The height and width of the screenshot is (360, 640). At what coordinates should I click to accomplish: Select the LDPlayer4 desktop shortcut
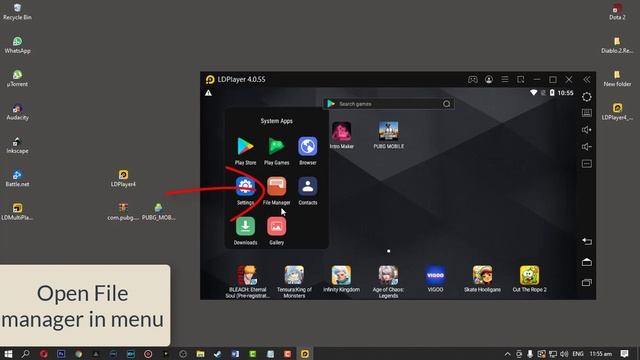click(123, 179)
